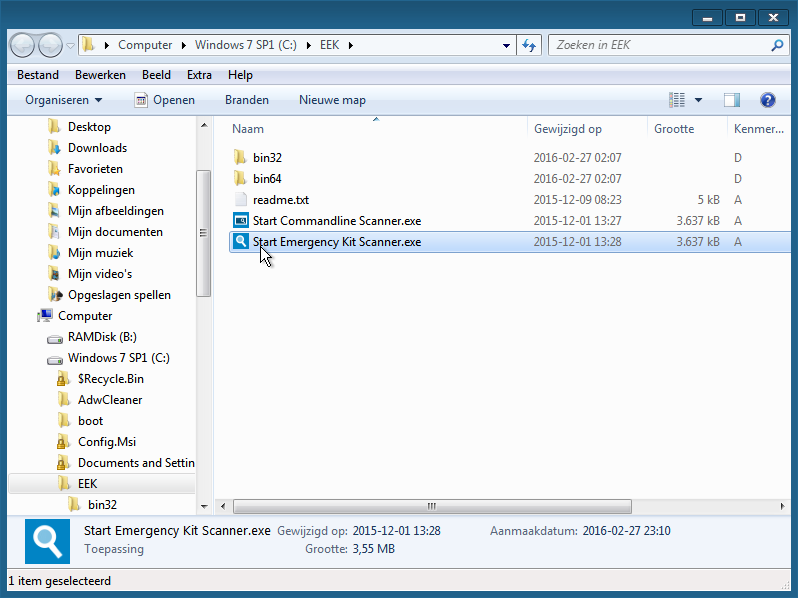The image size is (798, 598).
Task: Open the Organiseren dropdown
Action: pos(64,100)
